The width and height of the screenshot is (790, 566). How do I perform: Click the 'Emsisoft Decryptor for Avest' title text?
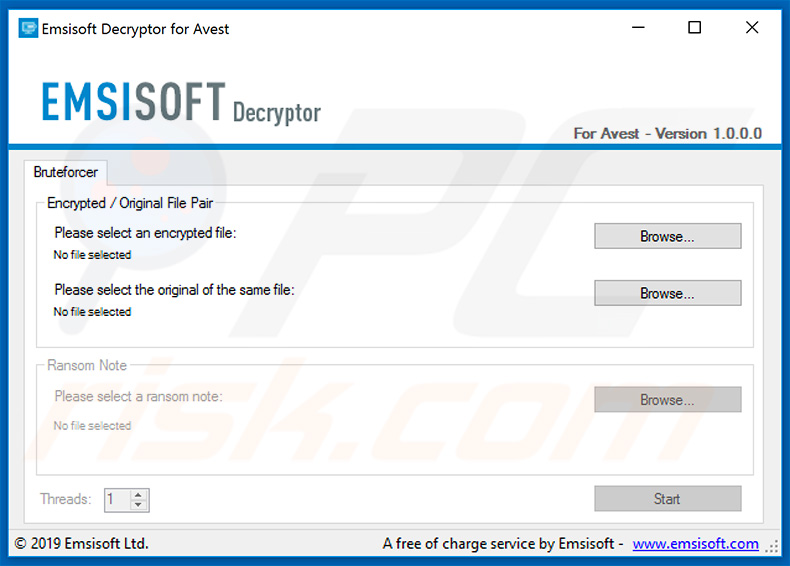135,29
